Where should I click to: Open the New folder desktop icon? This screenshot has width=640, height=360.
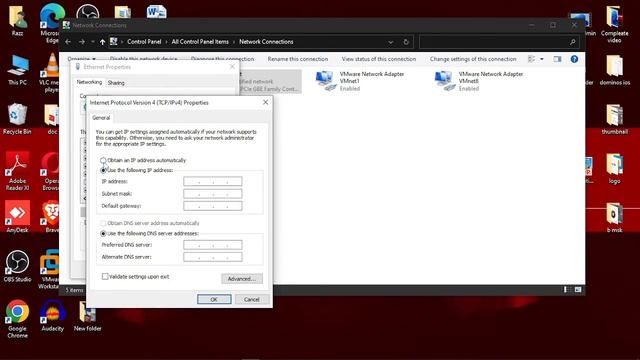point(87,316)
